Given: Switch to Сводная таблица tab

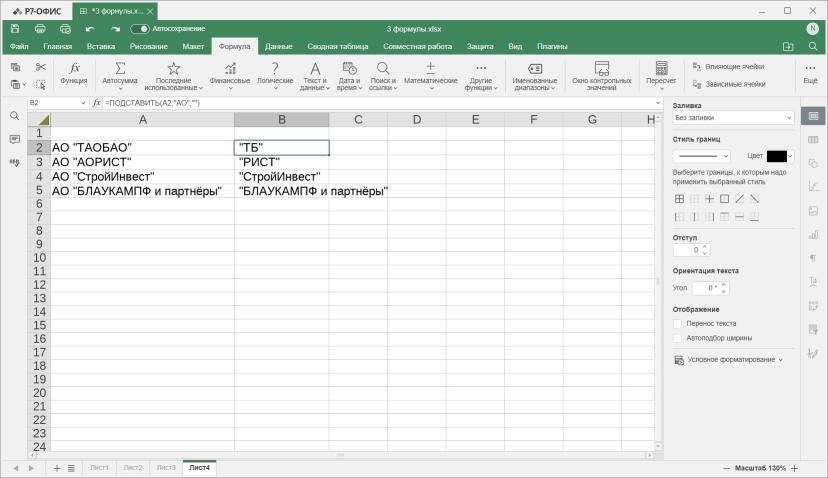Looking at the screenshot, I should [337, 46].
